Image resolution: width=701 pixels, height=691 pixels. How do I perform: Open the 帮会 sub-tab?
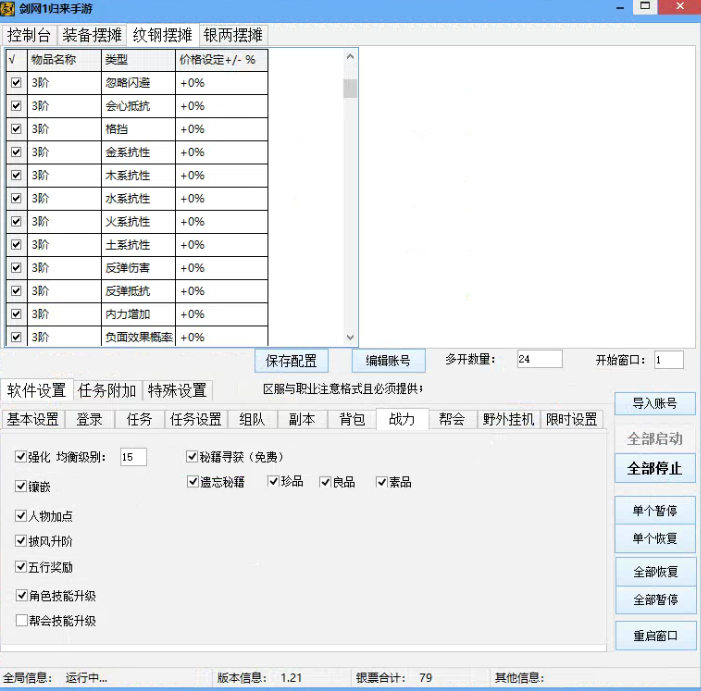coord(452,420)
